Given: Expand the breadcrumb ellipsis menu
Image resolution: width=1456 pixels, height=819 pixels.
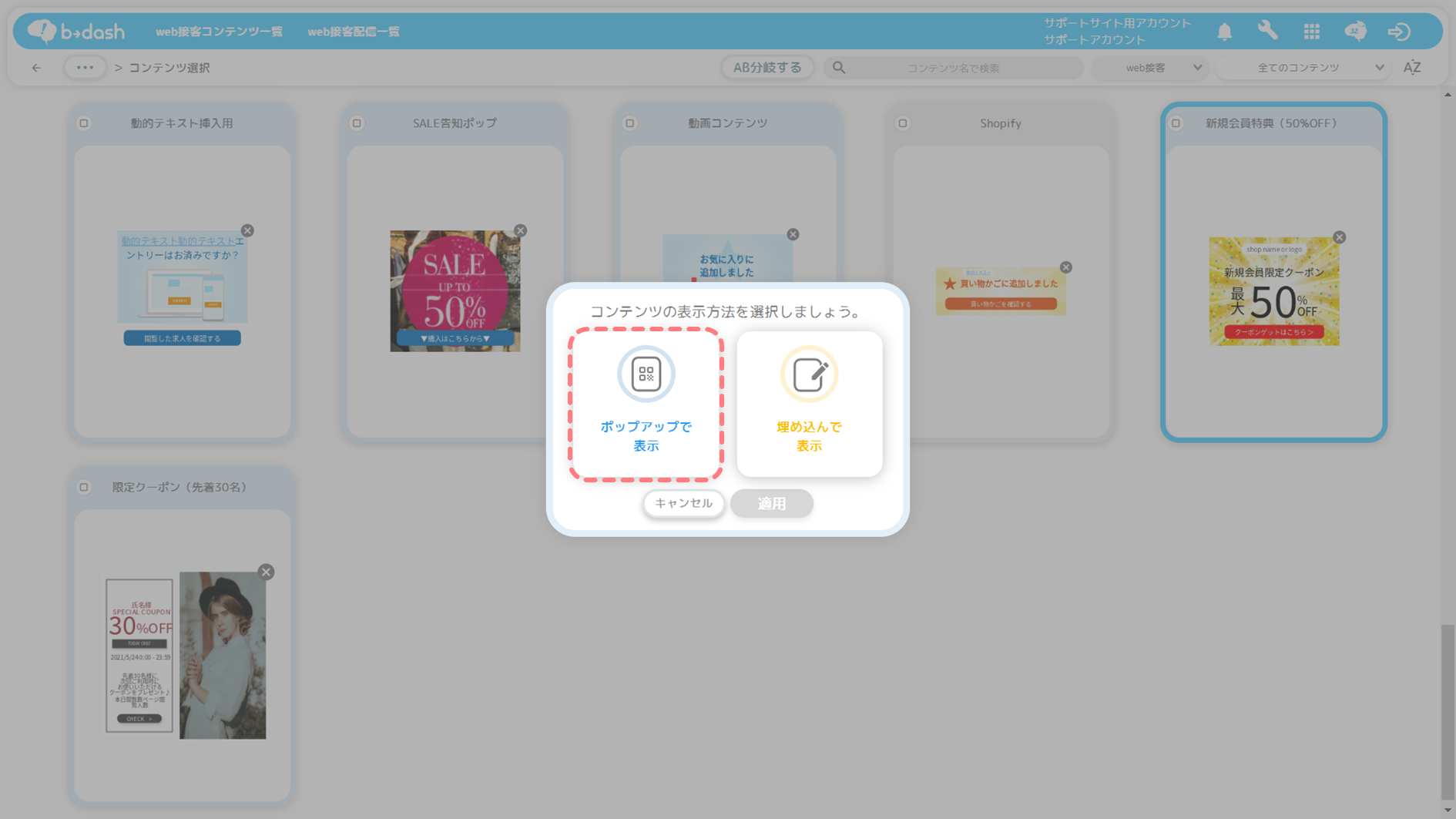Looking at the screenshot, I should pyautogui.click(x=85, y=68).
